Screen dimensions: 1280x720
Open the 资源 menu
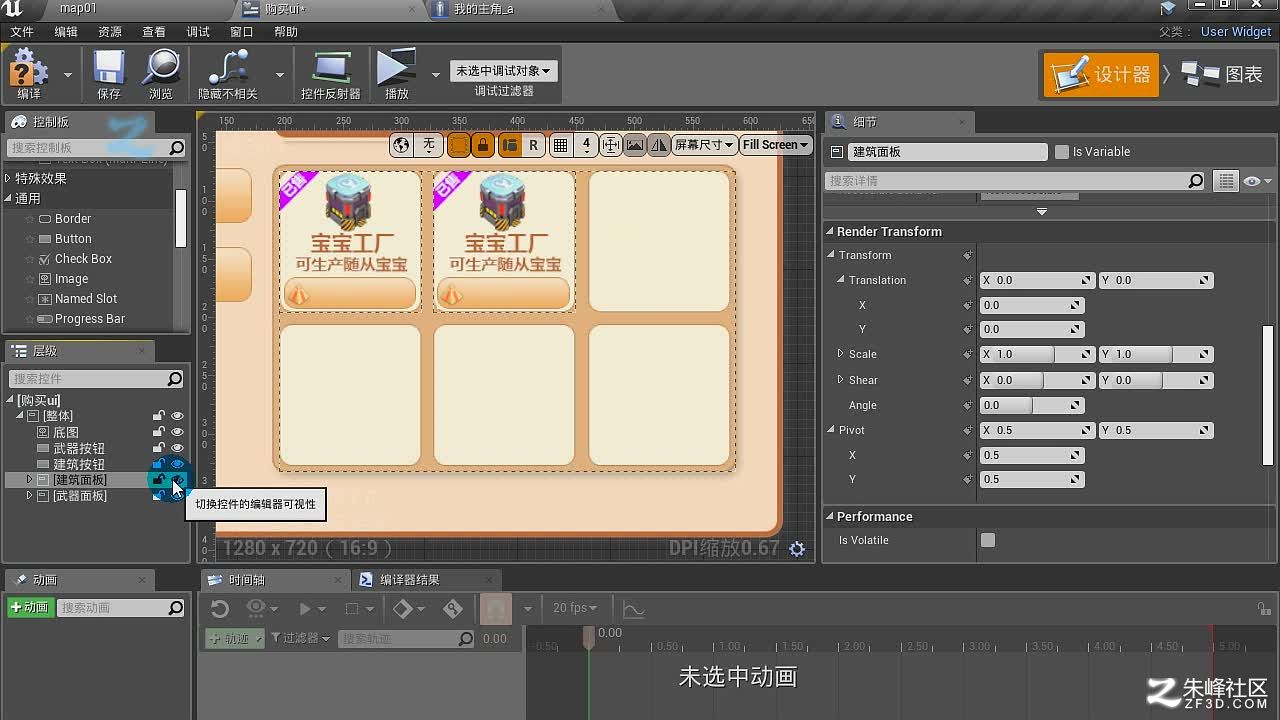(110, 32)
